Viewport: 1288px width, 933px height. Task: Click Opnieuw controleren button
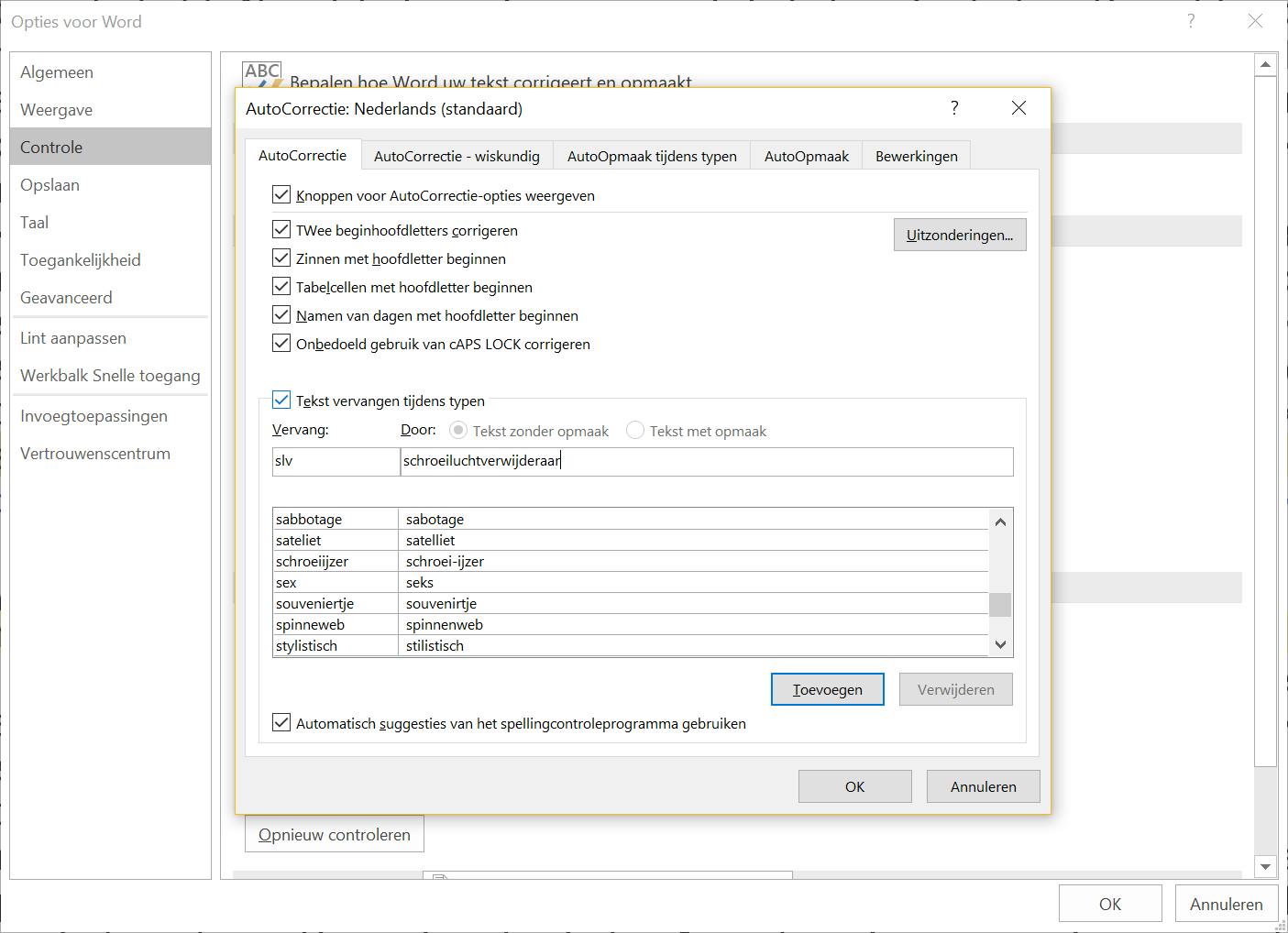pos(335,834)
